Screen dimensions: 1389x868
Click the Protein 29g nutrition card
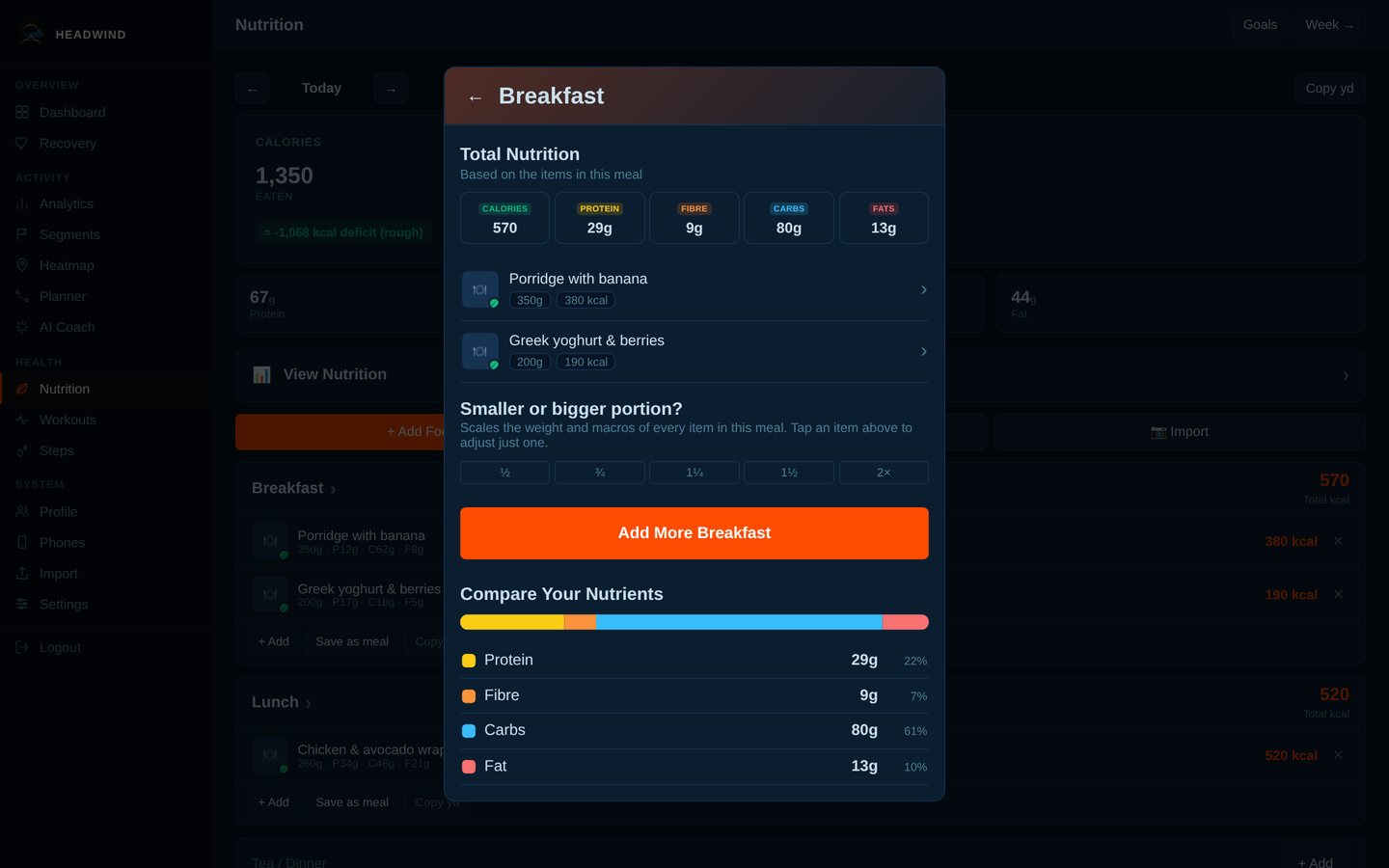click(600, 218)
